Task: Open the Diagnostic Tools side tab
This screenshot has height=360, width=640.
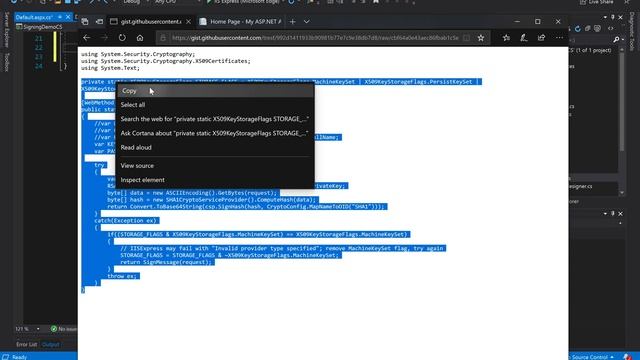Action: pyautogui.click(x=632, y=31)
